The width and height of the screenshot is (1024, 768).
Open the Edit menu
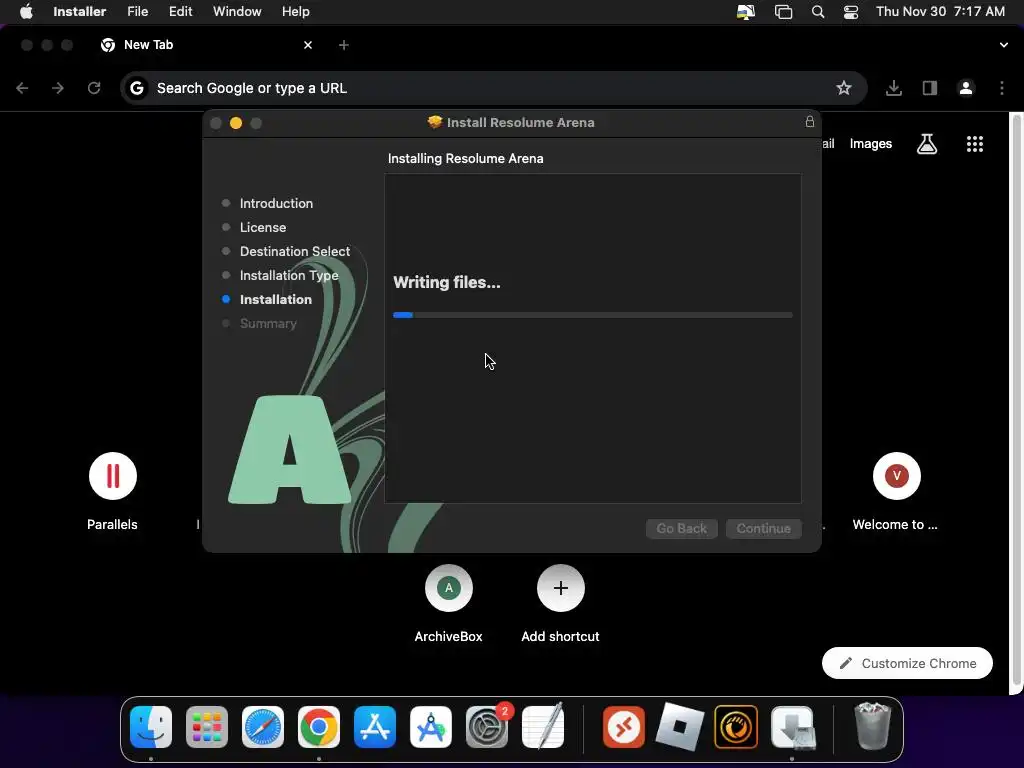[180, 12]
